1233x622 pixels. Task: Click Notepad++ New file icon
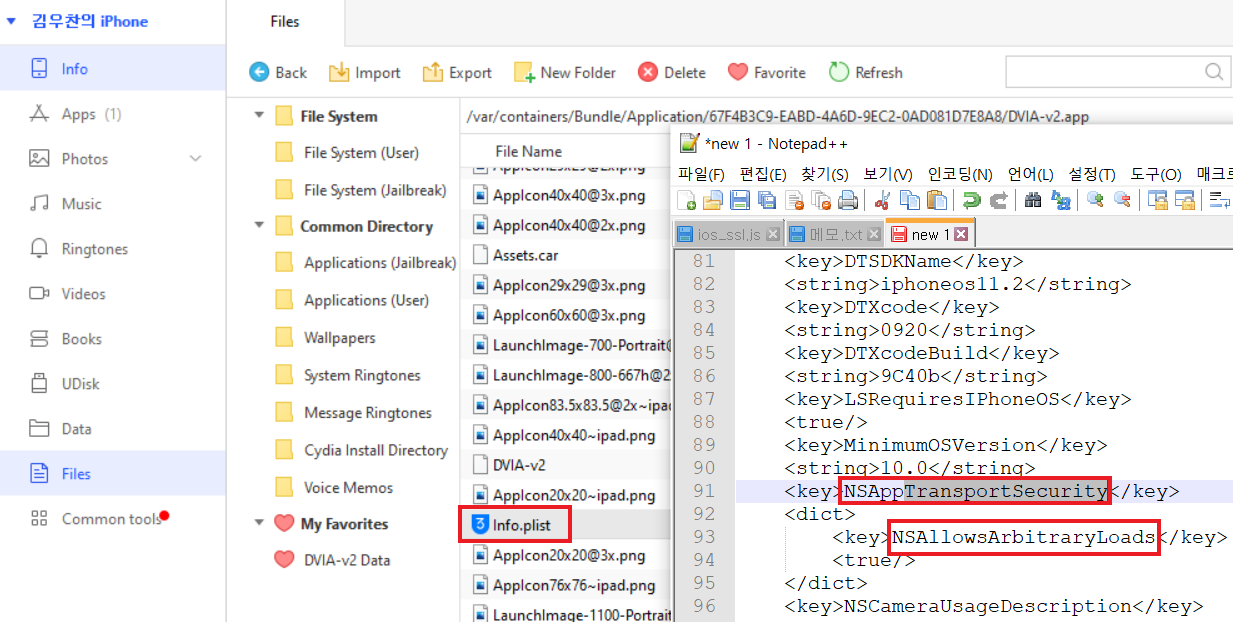point(686,200)
